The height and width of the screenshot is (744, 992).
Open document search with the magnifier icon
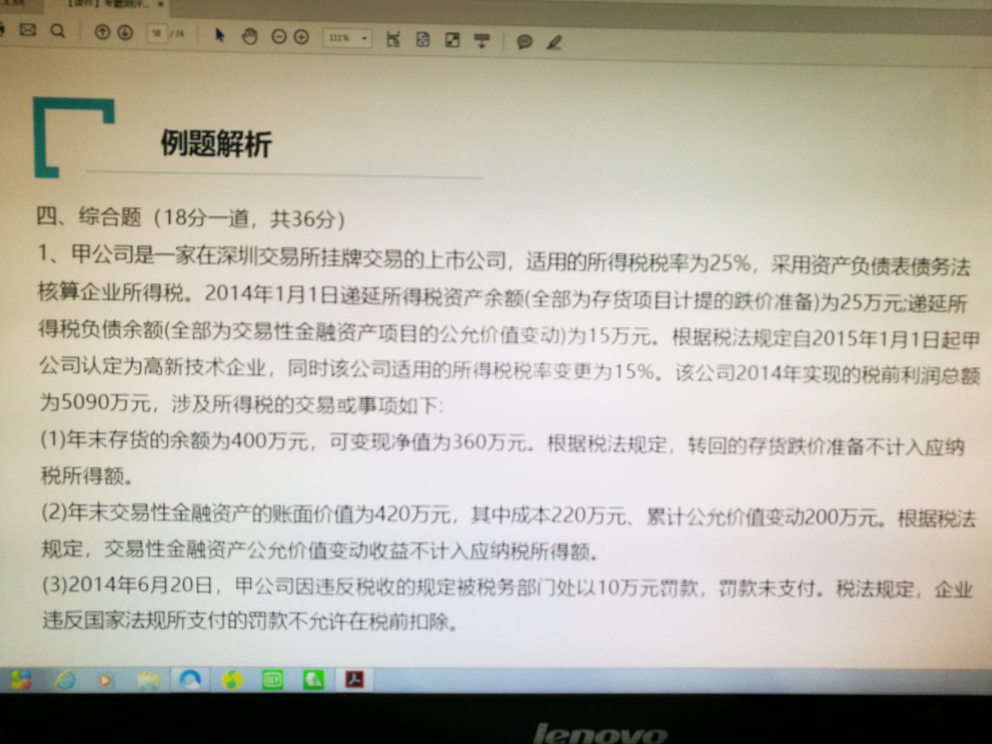pyautogui.click(x=58, y=32)
